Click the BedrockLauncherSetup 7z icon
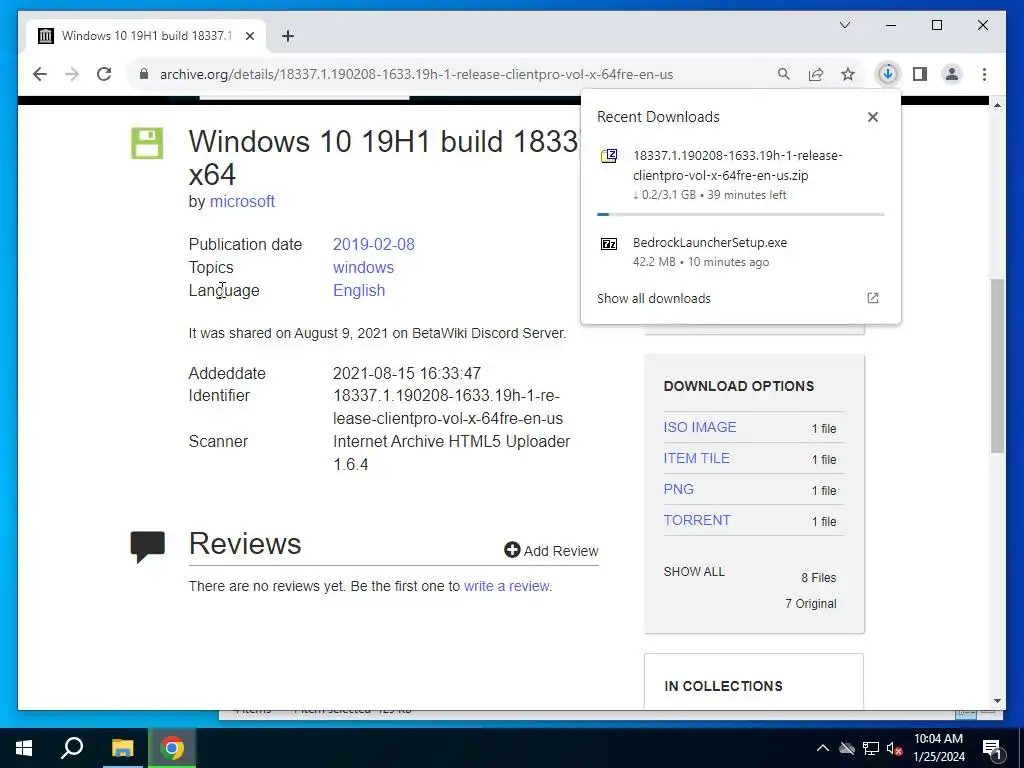This screenshot has height=768, width=1024. [x=609, y=244]
